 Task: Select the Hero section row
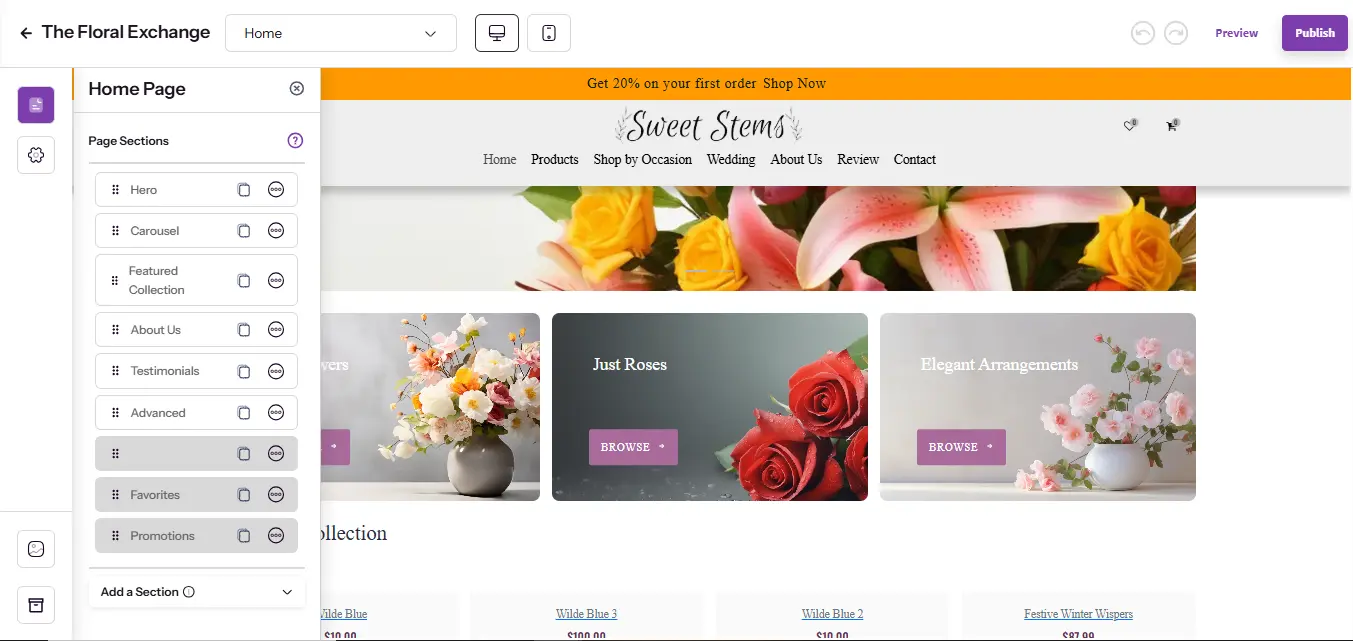coord(196,190)
